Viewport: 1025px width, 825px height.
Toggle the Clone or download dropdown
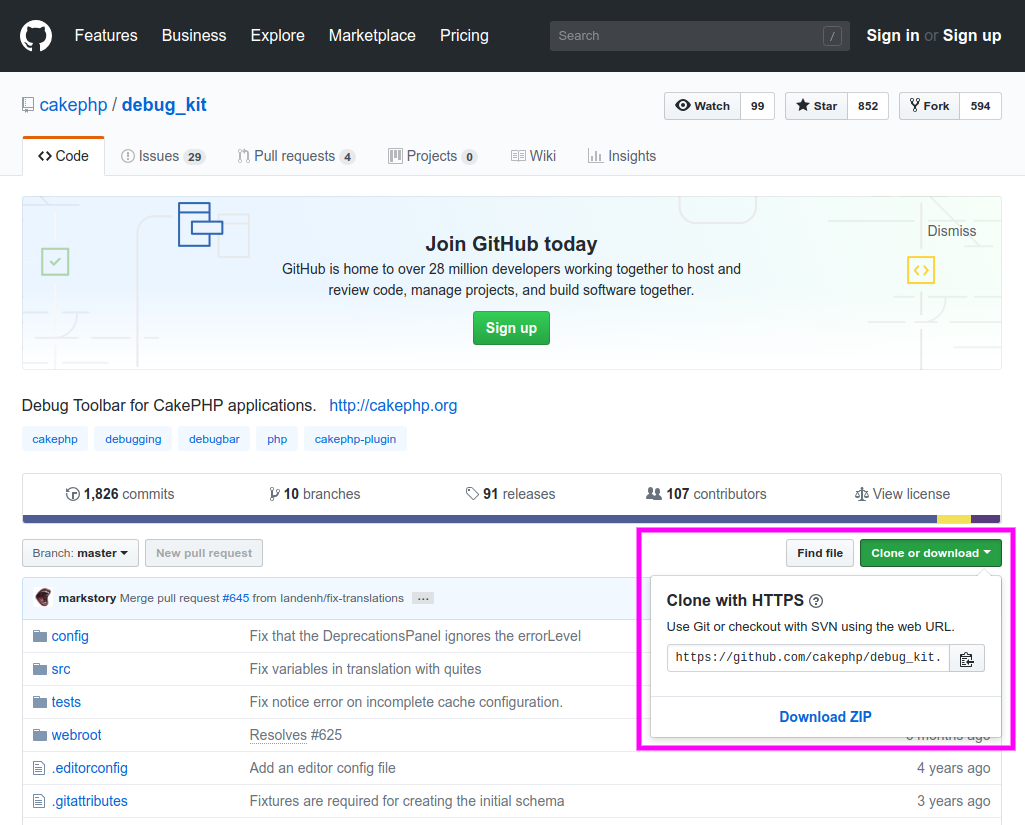click(x=931, y=553)
